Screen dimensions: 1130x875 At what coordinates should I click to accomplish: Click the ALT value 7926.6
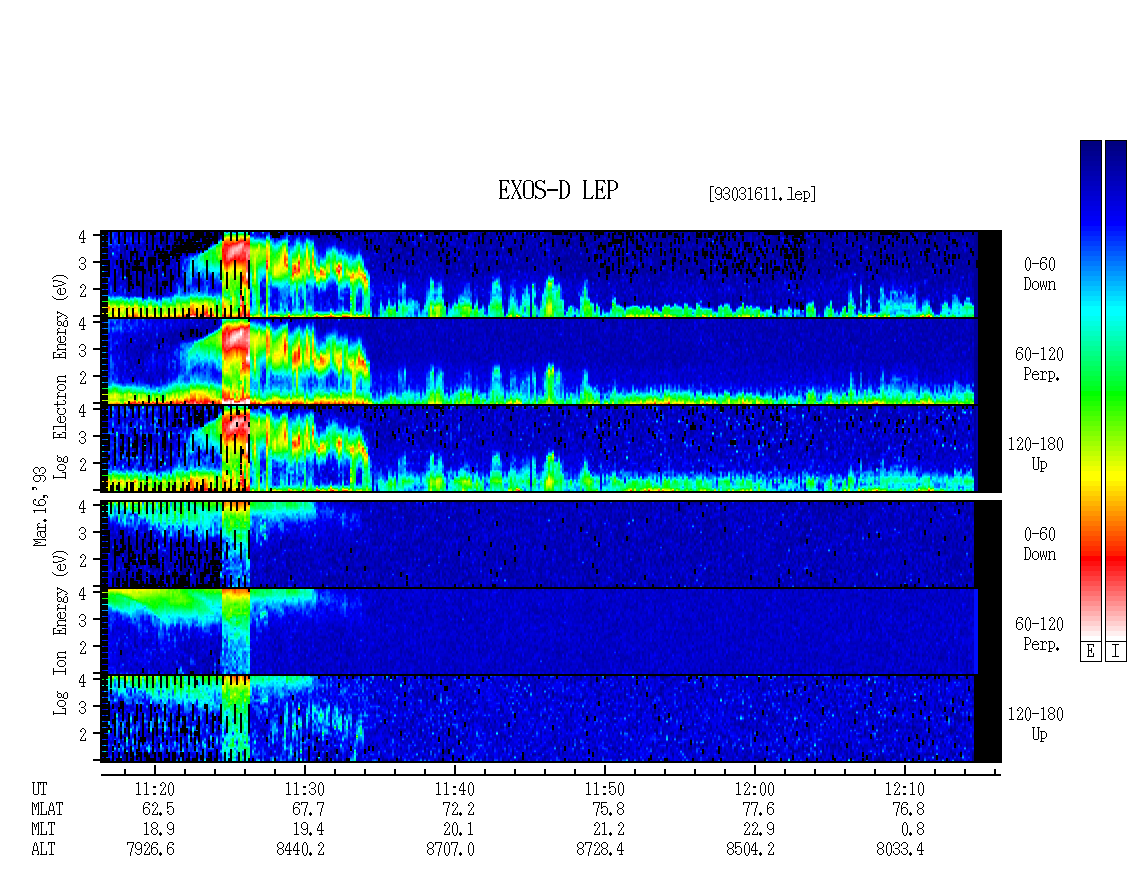click(151, 850)
